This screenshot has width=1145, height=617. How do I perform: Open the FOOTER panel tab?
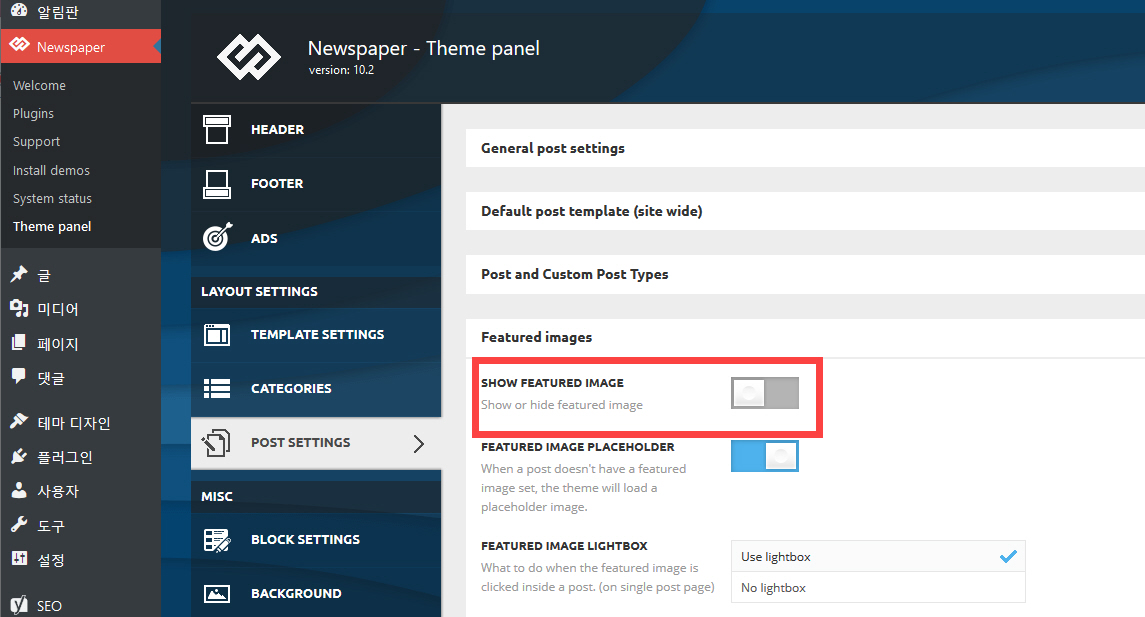coord(316,184)
